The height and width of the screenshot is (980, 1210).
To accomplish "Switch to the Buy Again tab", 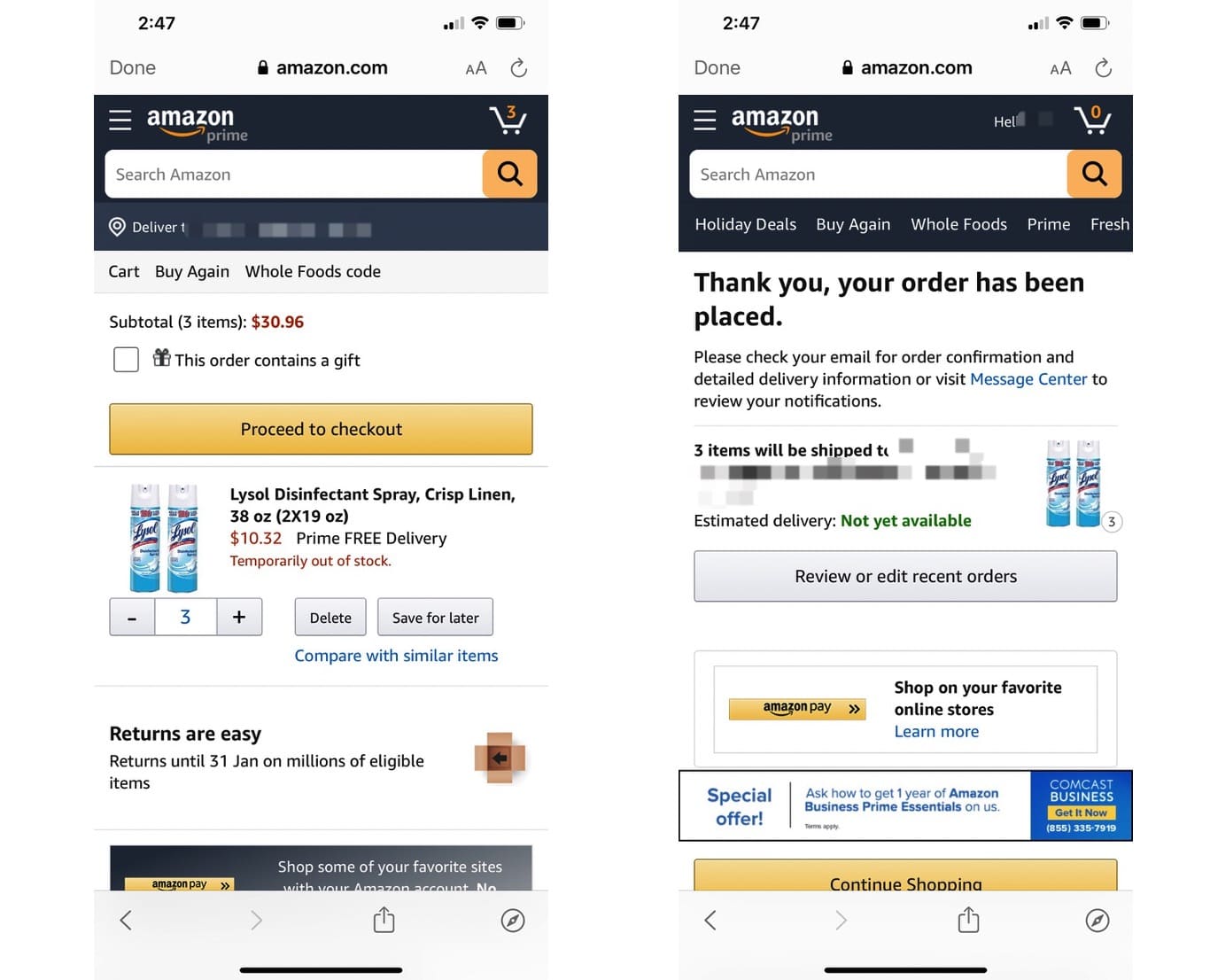I will point(191,271).
